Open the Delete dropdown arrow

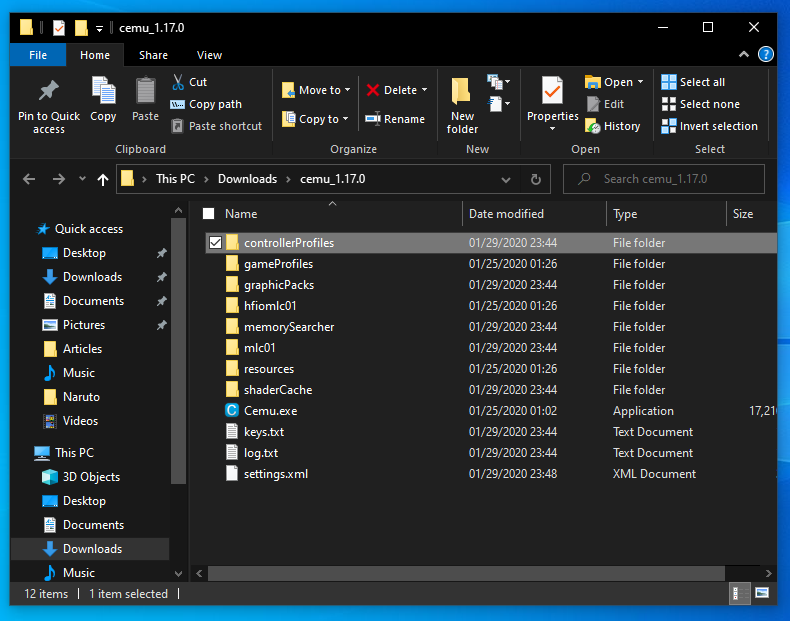point(424,90)
